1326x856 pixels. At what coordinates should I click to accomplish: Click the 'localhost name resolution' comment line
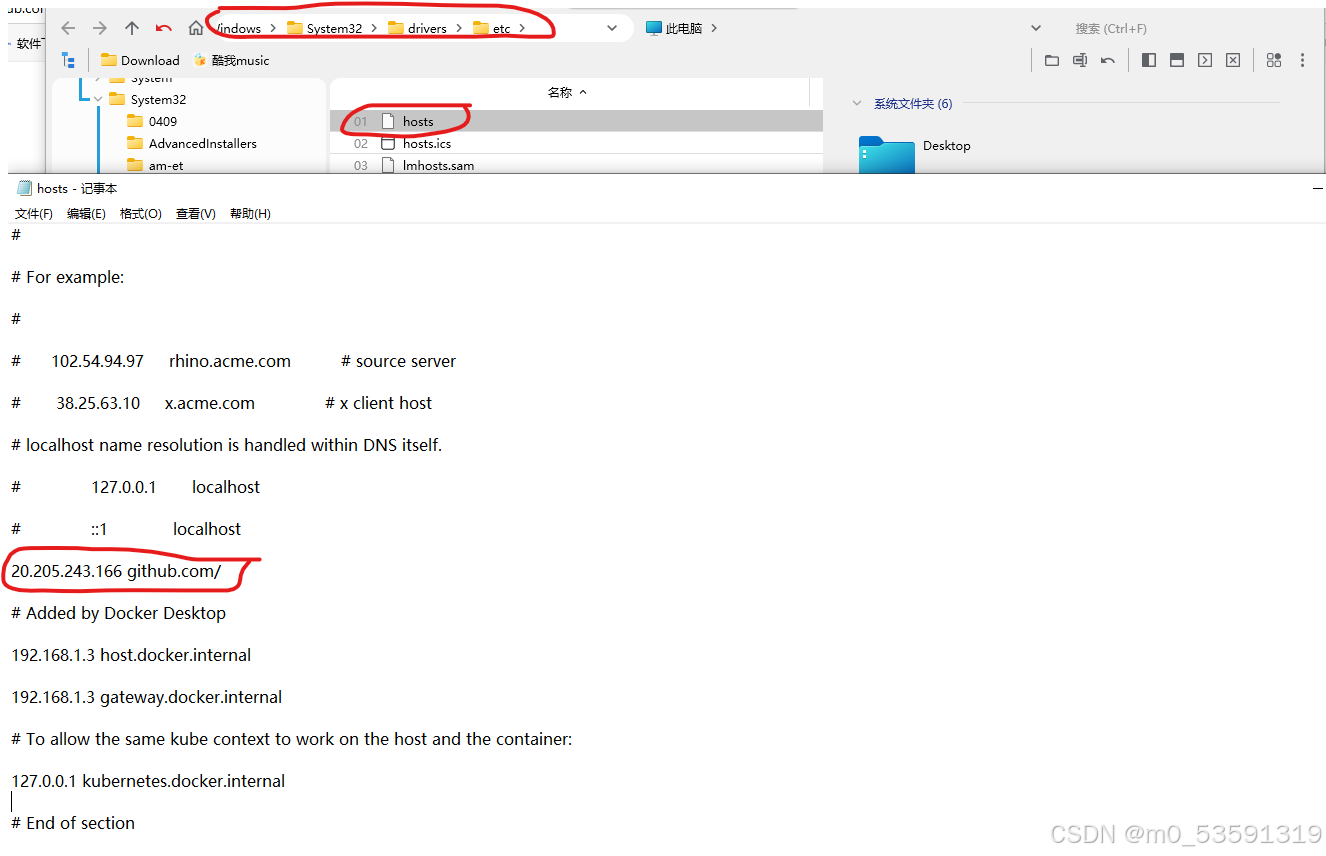[x=226, y=445]
